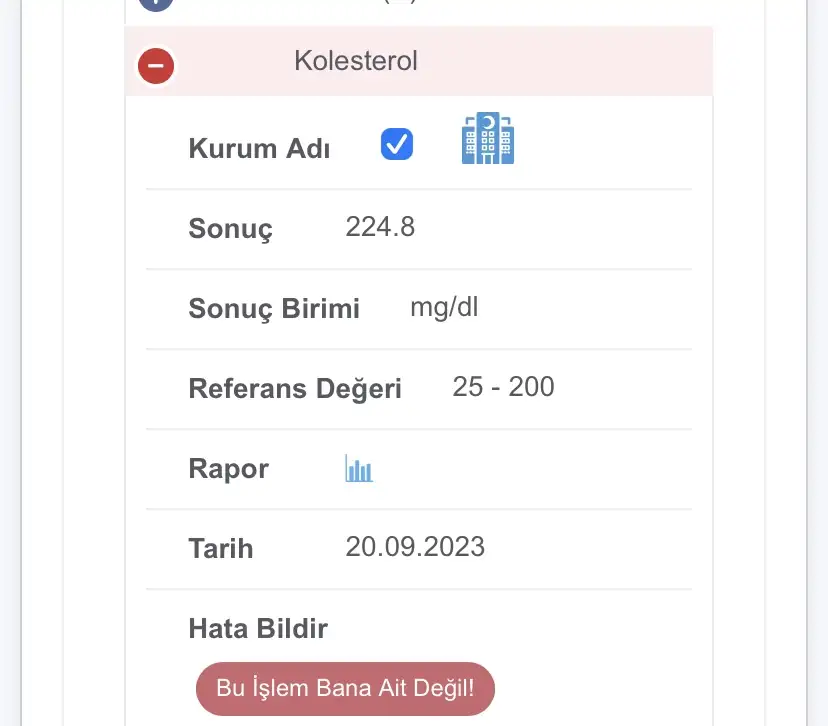828x726 pixels.
Task: Click the blue hospital building icon
Action: pos(487,138)
